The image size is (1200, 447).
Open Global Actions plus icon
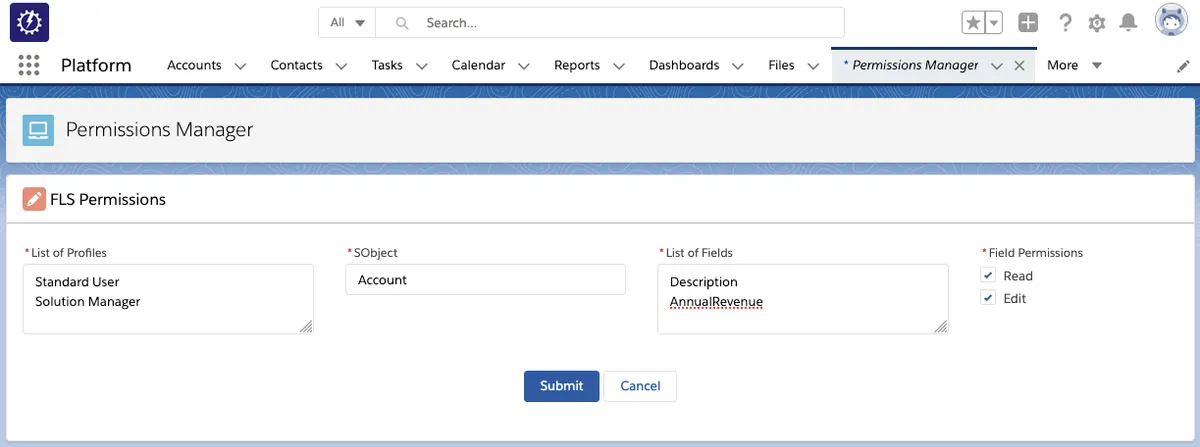pyautogui.click(x=1028, y=22)
